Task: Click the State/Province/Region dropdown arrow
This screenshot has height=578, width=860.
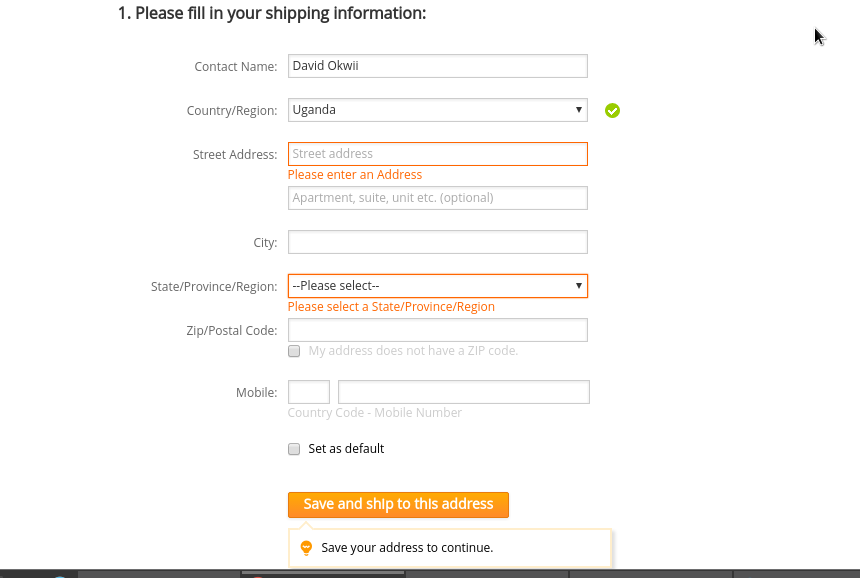Action: 578,286
